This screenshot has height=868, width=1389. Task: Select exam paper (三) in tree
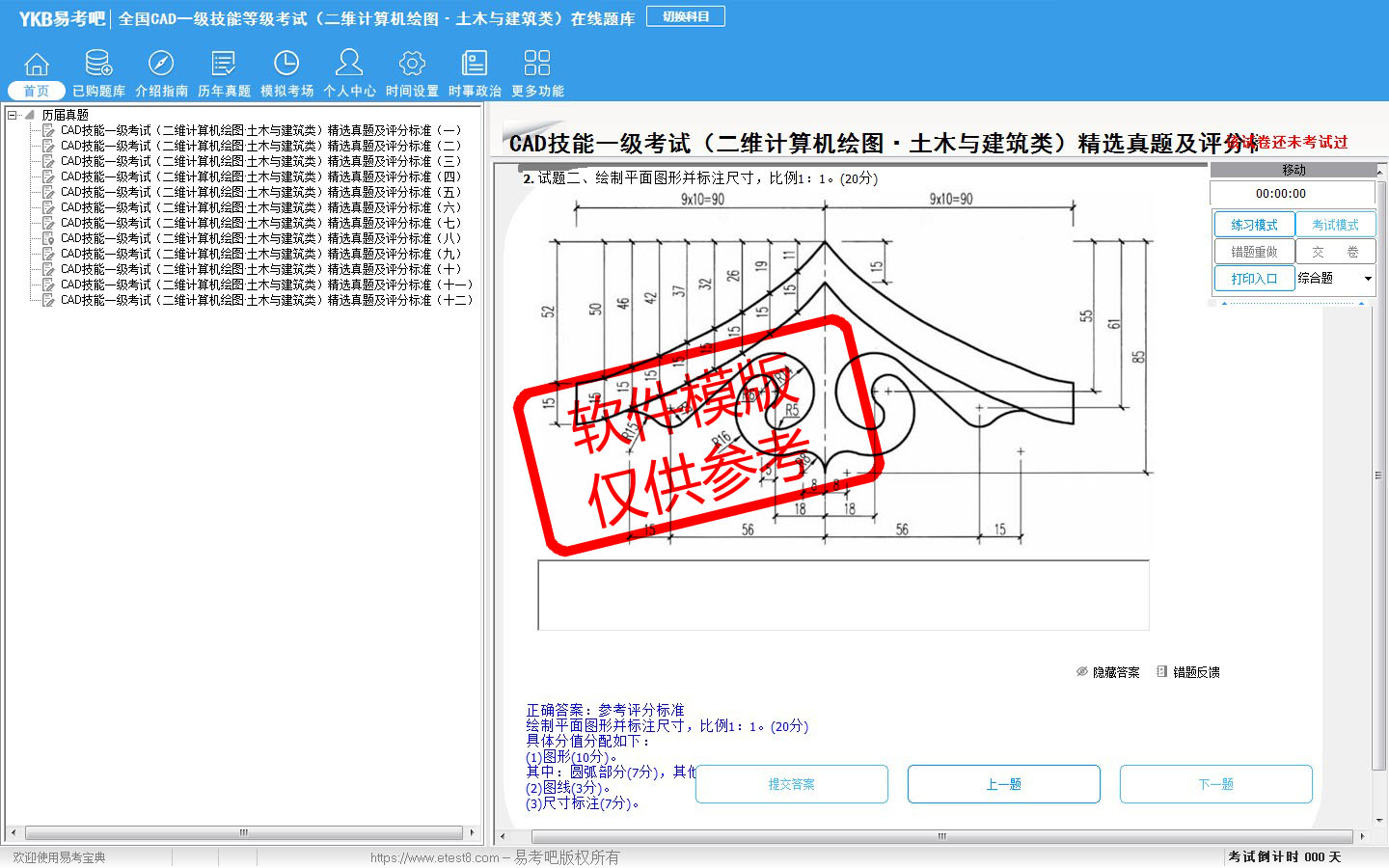pos(260,161)
